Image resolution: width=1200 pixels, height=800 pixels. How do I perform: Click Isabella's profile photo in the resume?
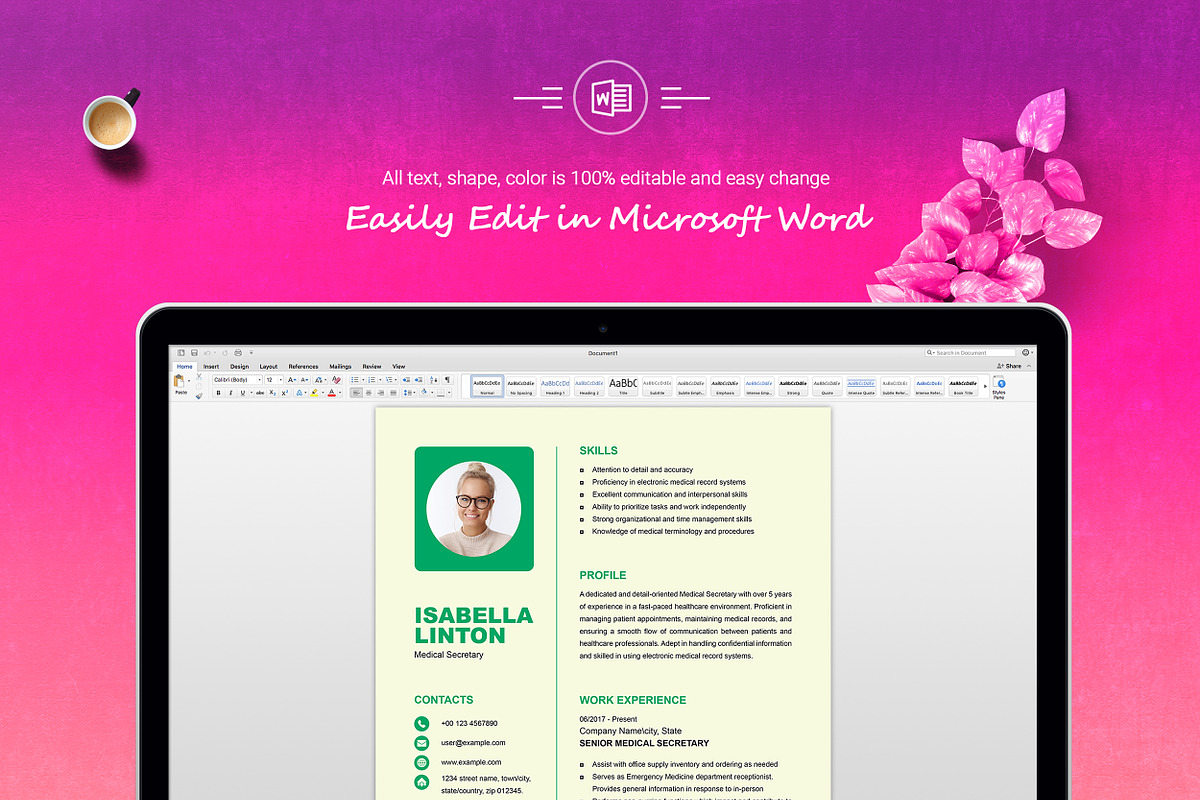pos(474,508)
